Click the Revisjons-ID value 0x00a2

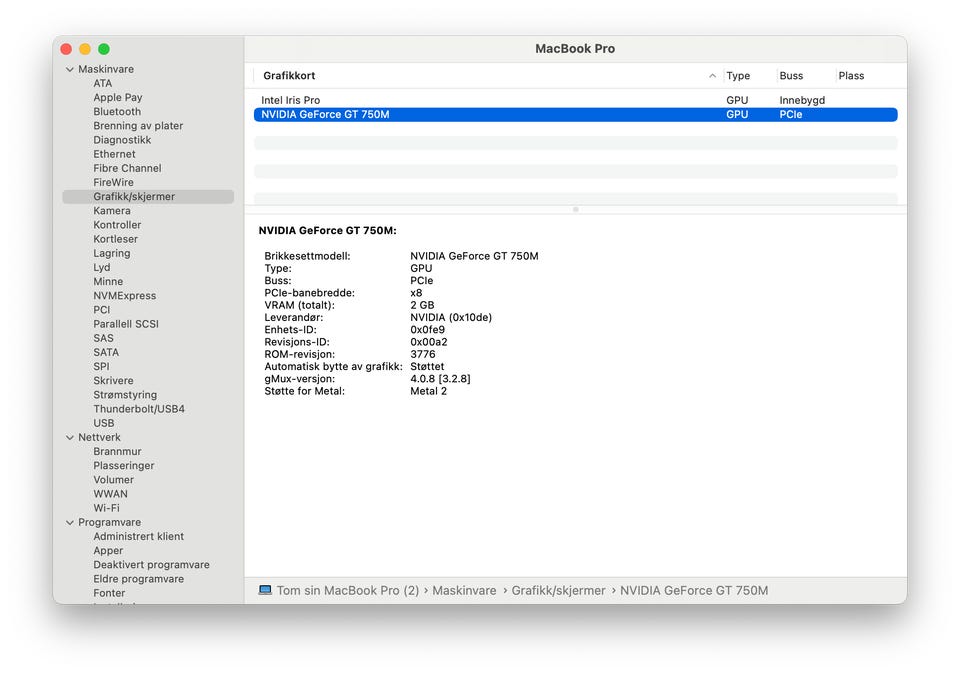click(429, 342)
